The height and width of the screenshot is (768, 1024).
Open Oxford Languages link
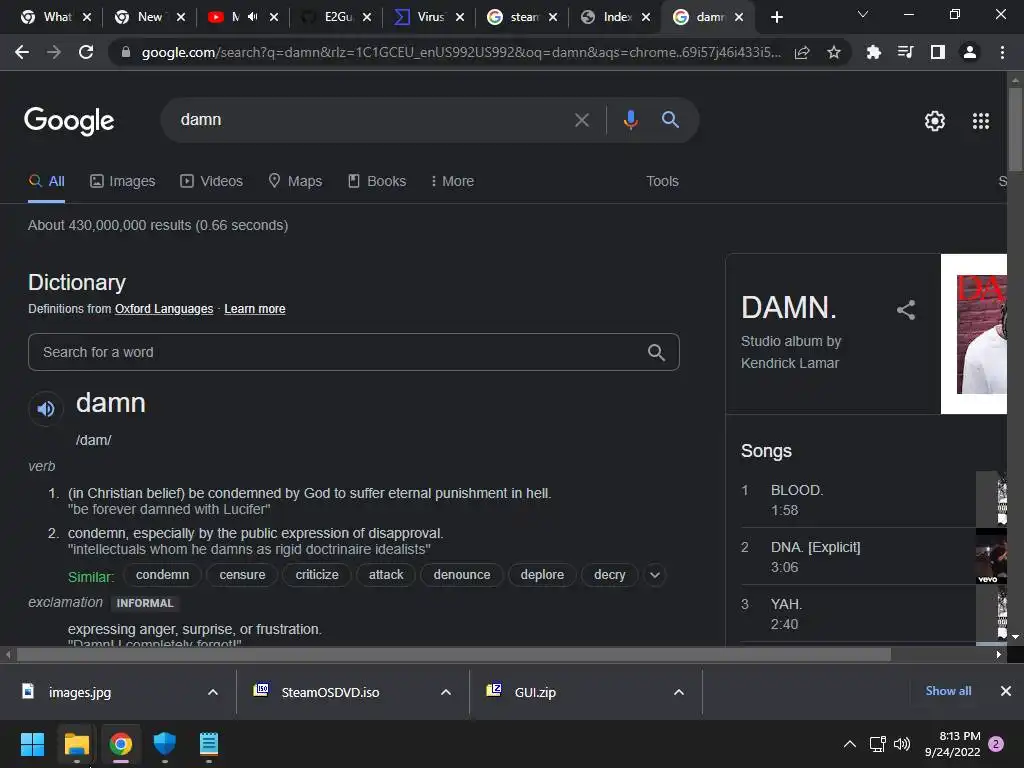[164, 309]
